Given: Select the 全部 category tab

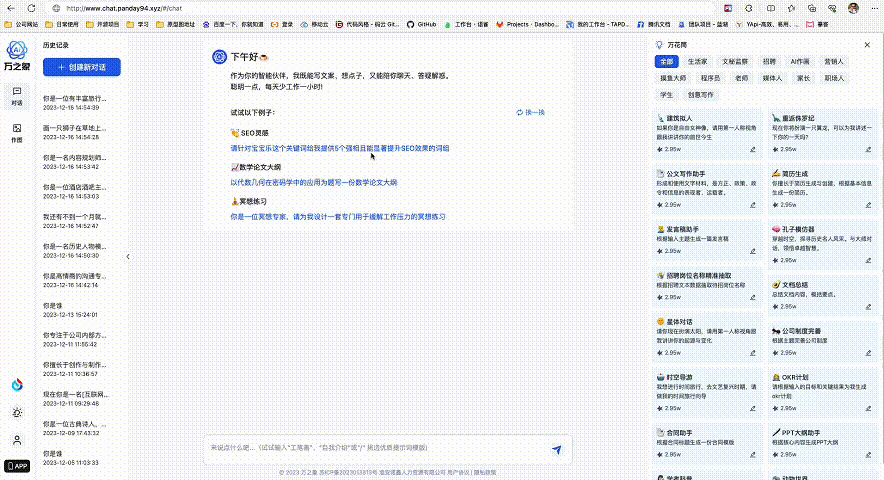Looking at the screenshot, I should [668, 62].
